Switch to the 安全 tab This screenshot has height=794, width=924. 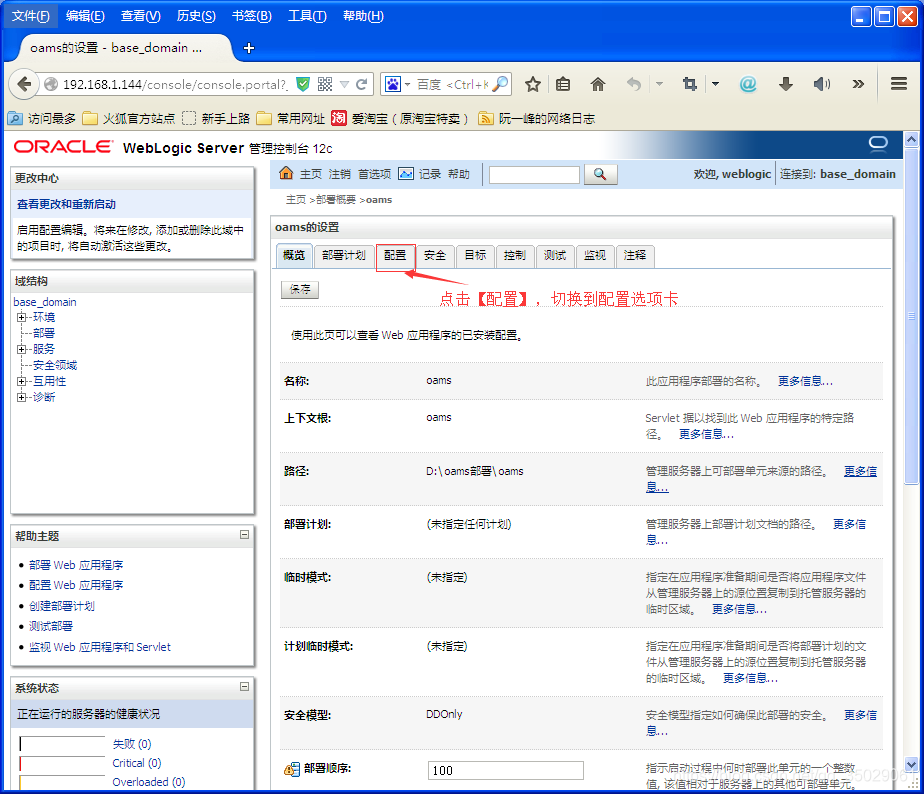435,256
